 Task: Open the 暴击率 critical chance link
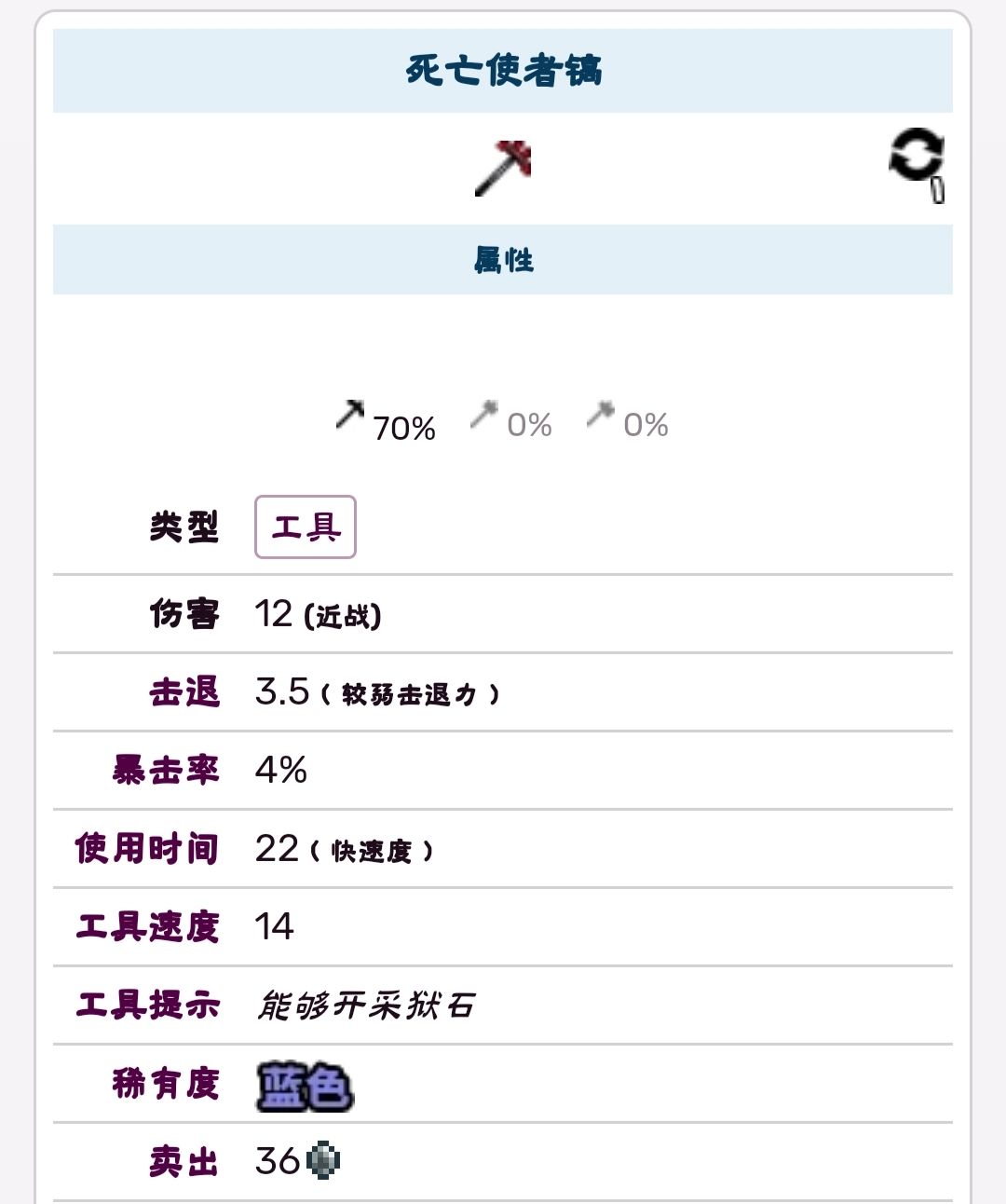(166, 771)
